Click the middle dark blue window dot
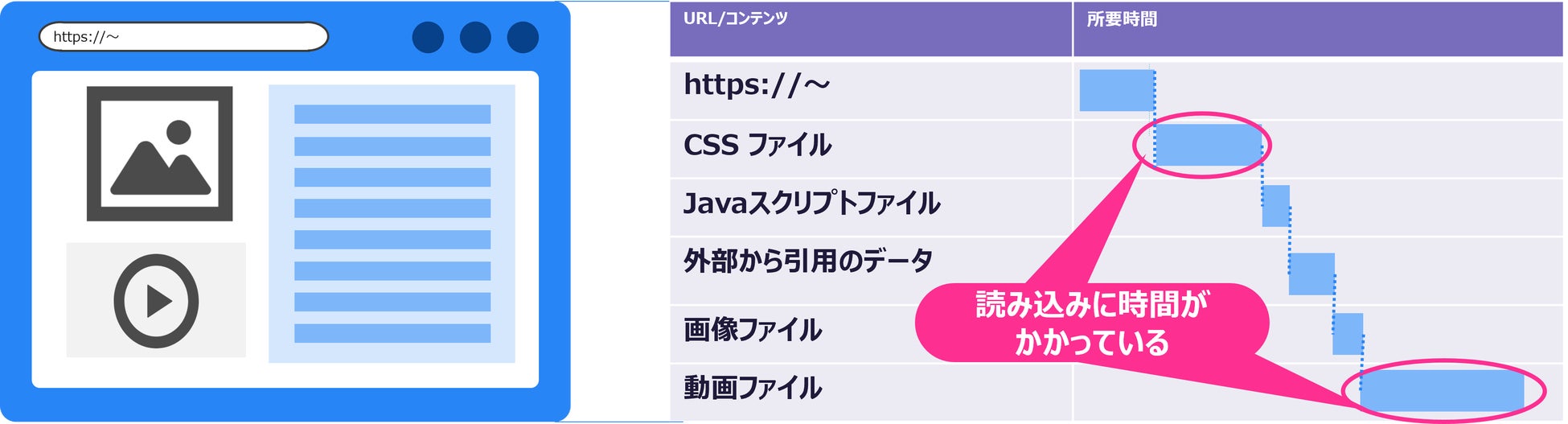The height and width of the screenshot is (424, 1568). (475, 38)
